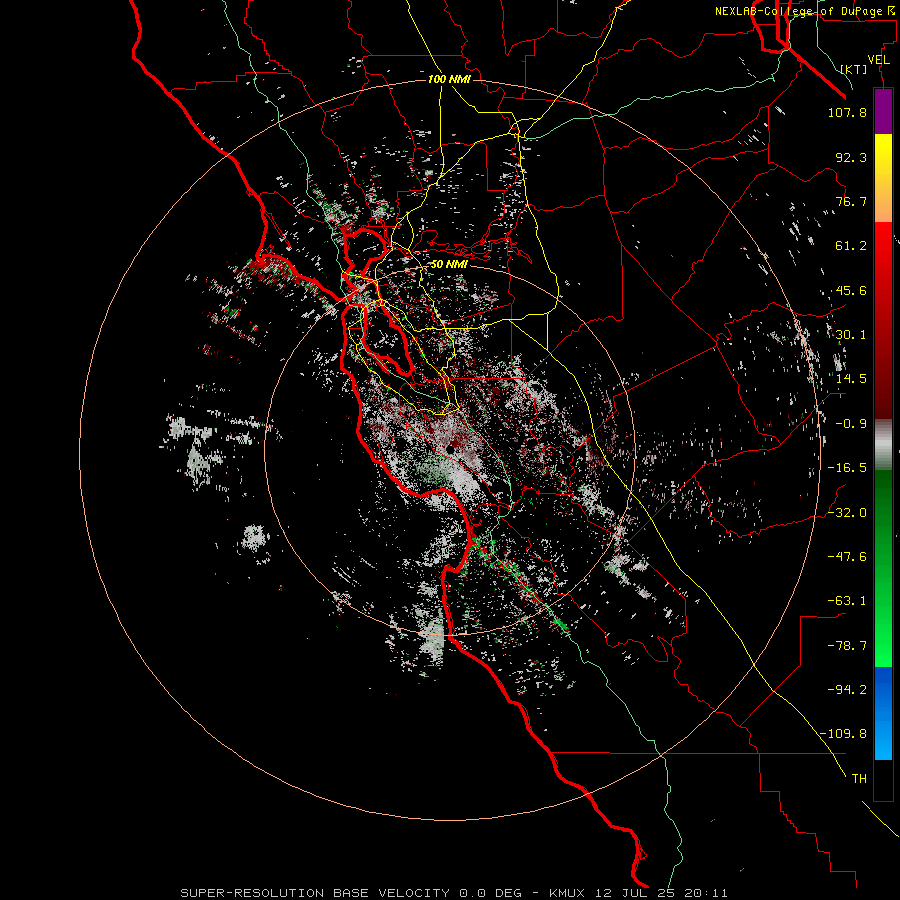Click the -47.6 velocity scale value
Image resolution: width=900 pixels, height=900 pixels.
coord(847,557)
